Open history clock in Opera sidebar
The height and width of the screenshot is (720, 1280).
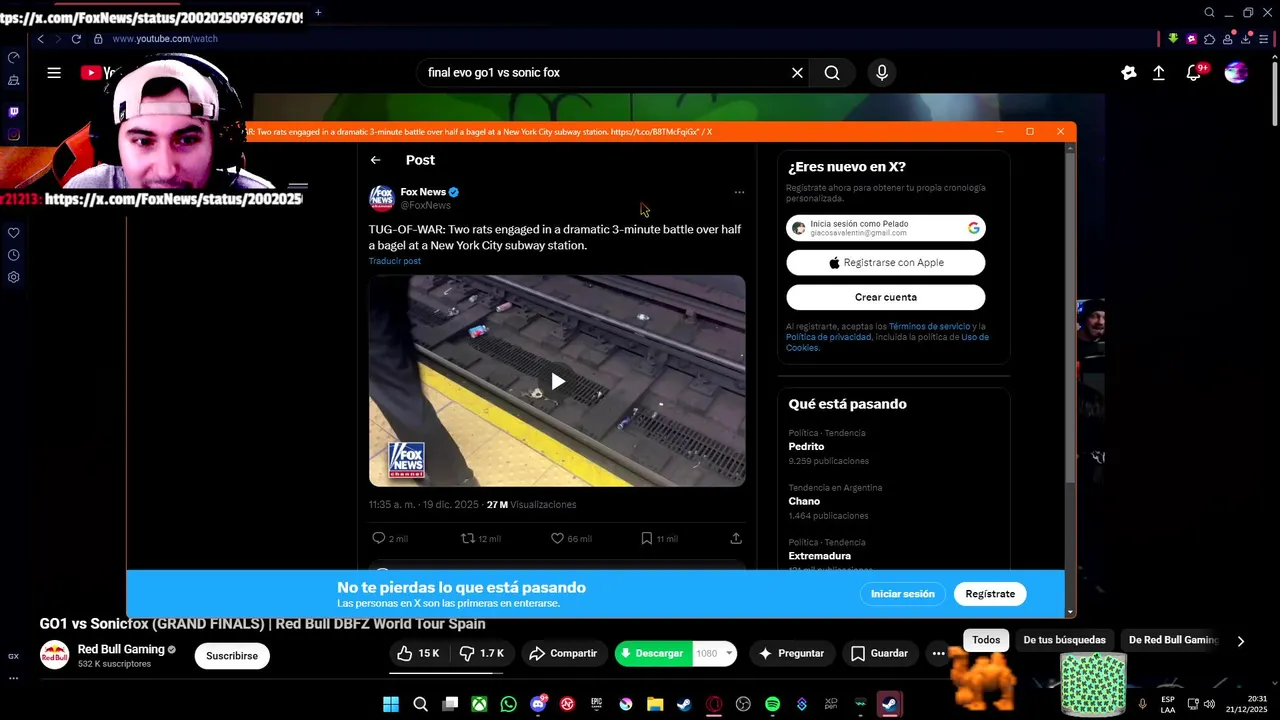pos(13,255)
